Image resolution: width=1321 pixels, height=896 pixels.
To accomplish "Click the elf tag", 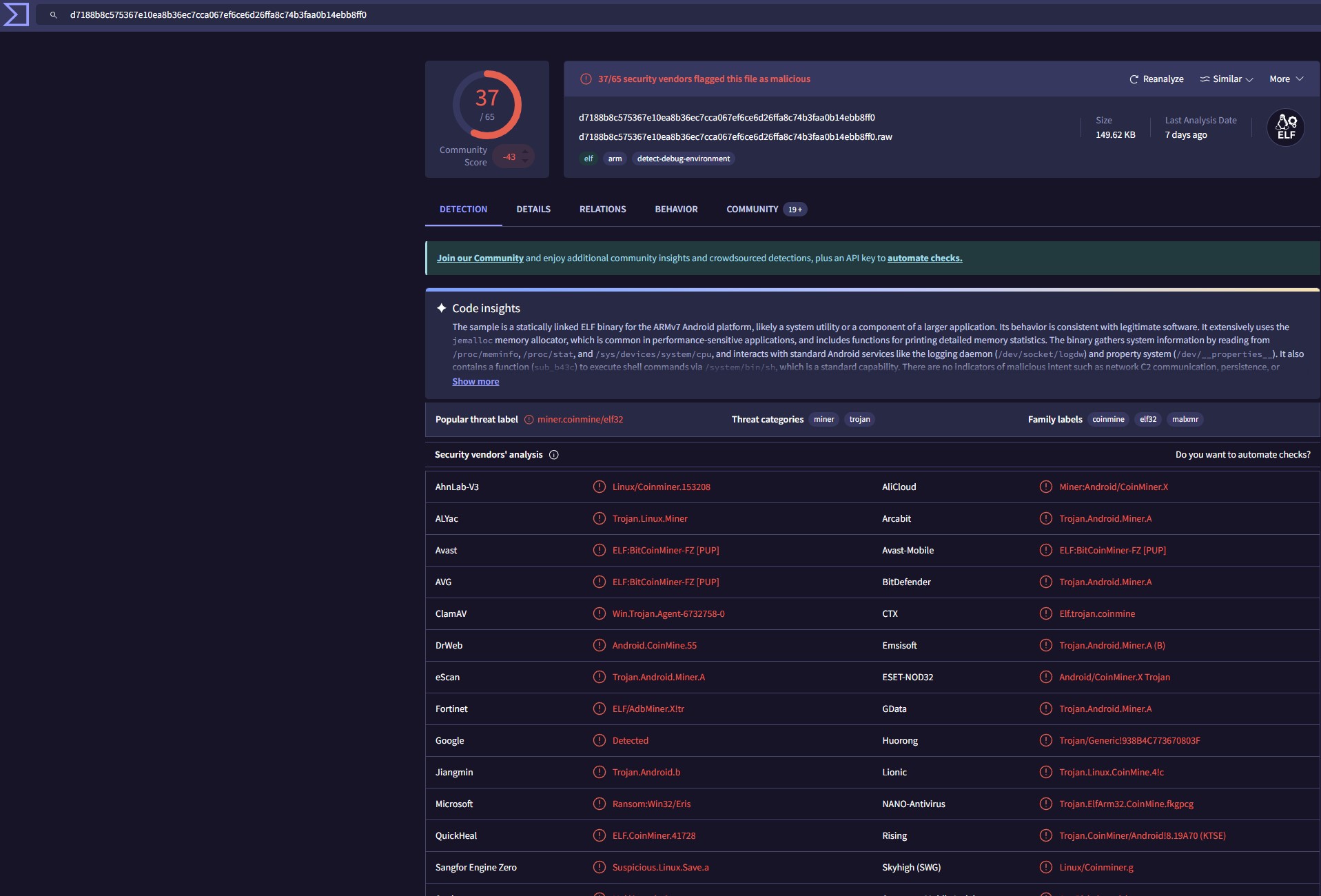I will coord(588,159).
